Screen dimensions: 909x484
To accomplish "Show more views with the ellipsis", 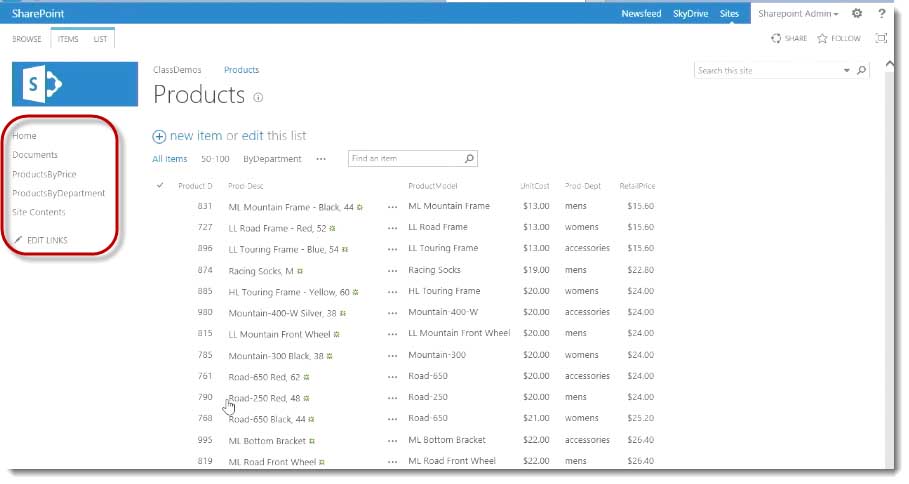I will tap(321, 159).
